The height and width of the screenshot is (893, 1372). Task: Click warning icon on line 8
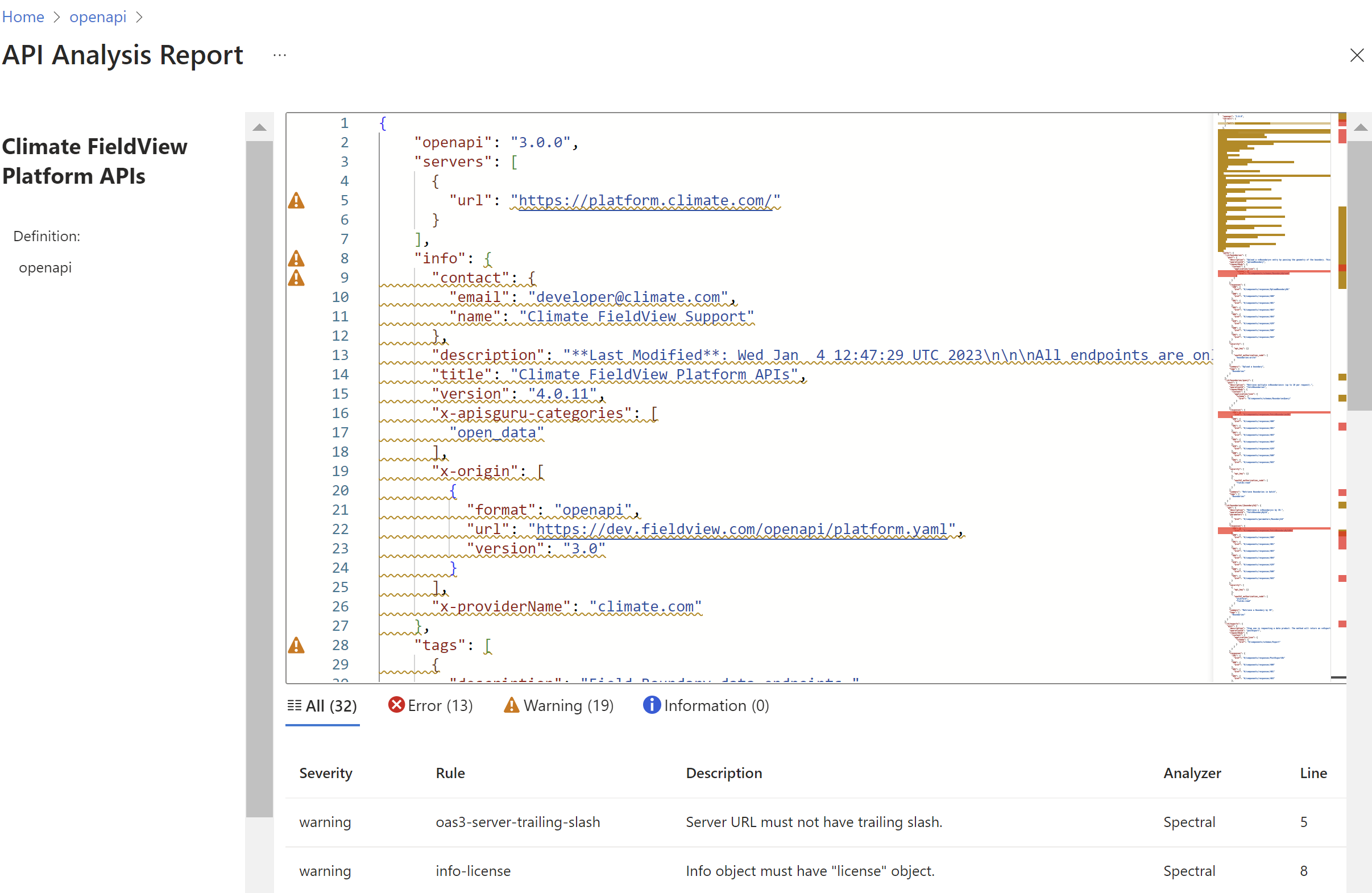tap(296, 258)
